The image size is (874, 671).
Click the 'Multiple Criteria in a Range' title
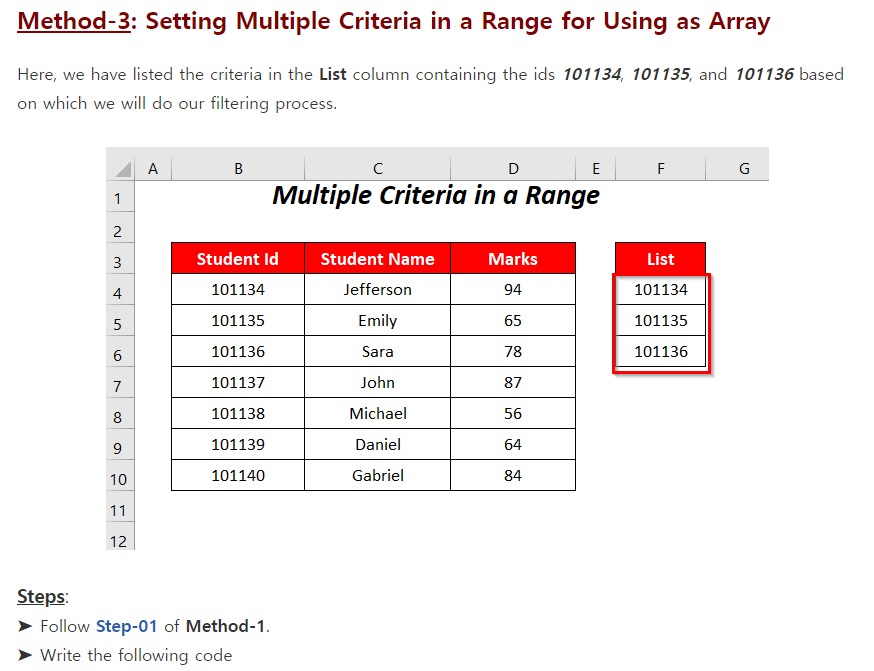point(436,196)
